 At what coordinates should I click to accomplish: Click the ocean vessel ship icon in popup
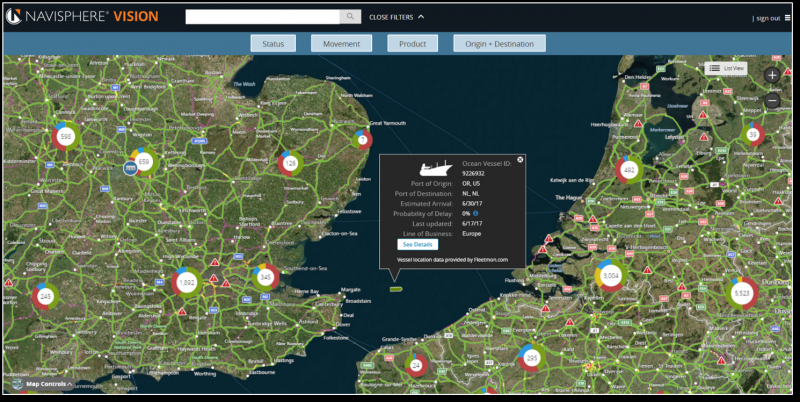pos(436,168)
